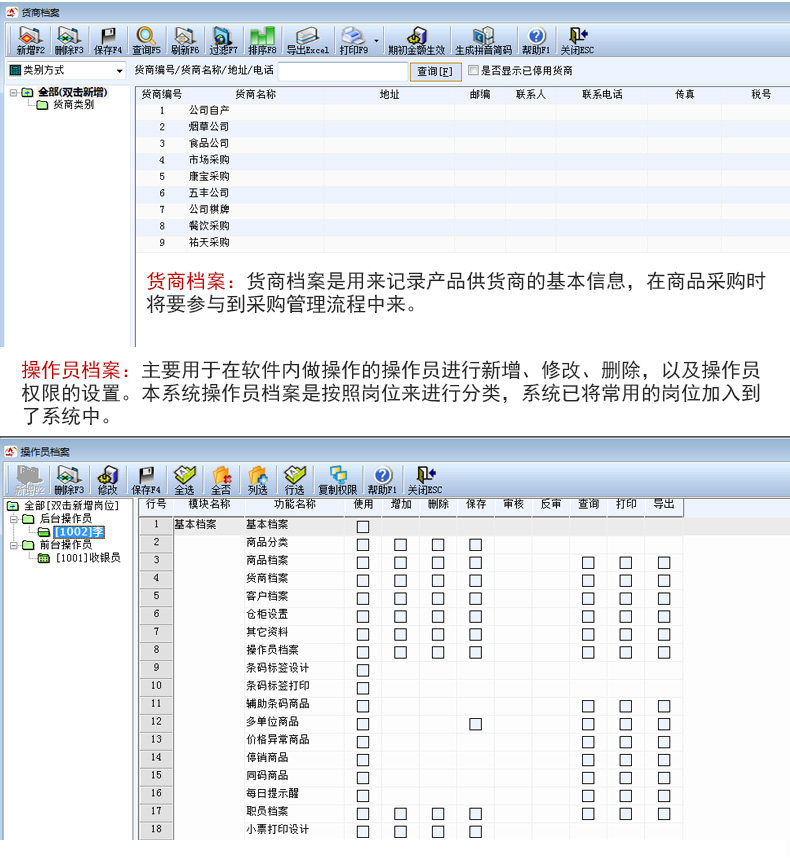Click 复制权限 copy permissions icon

coord(338,480)
